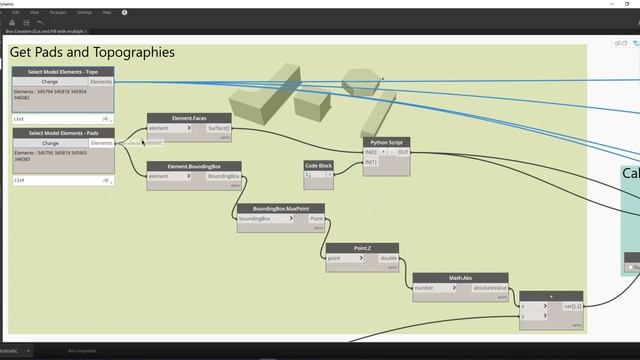The height and width of the screenshot is (360, 640).
Task: Select the Point.Z node header
Action: (x=362, y=248)
